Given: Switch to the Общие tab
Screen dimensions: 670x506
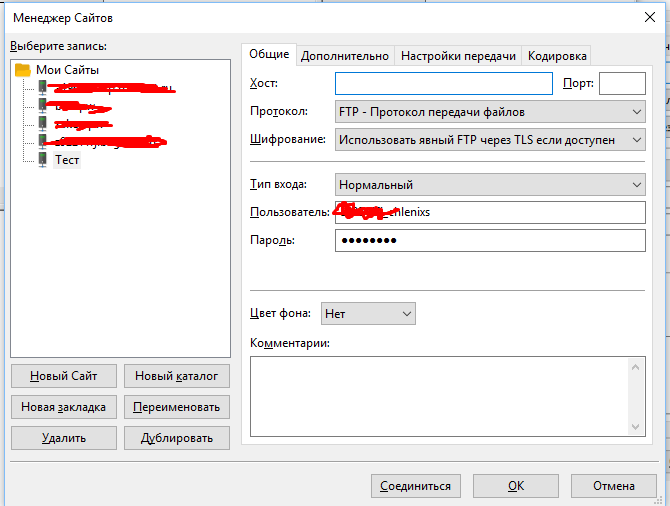Looking at the screenshot, I should tap(269, 54).
